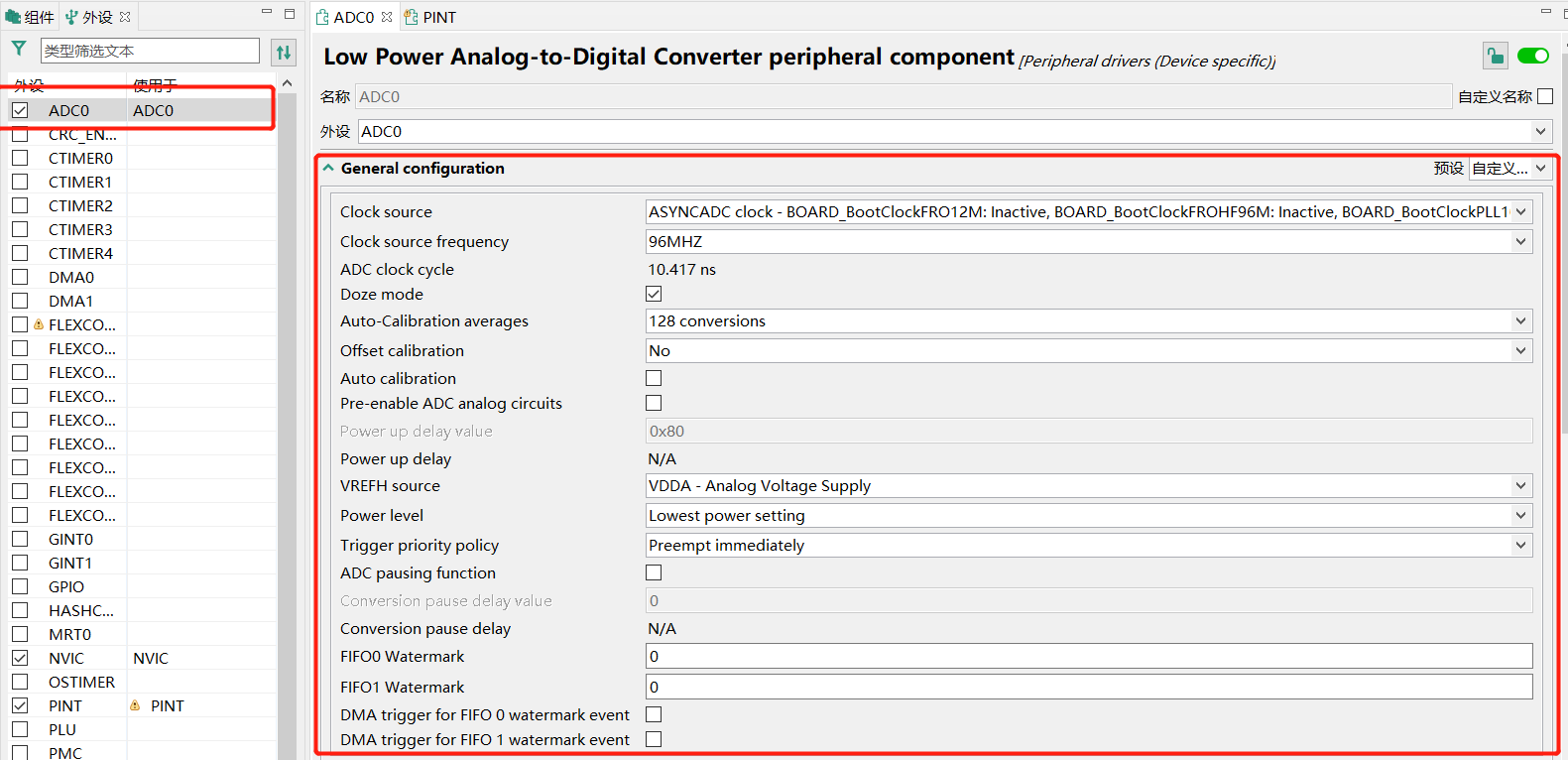This screenshot has width=1568, height=760.
Task: Click the warning icon beside first FLEXCO entry
Action: click(39, 324)
